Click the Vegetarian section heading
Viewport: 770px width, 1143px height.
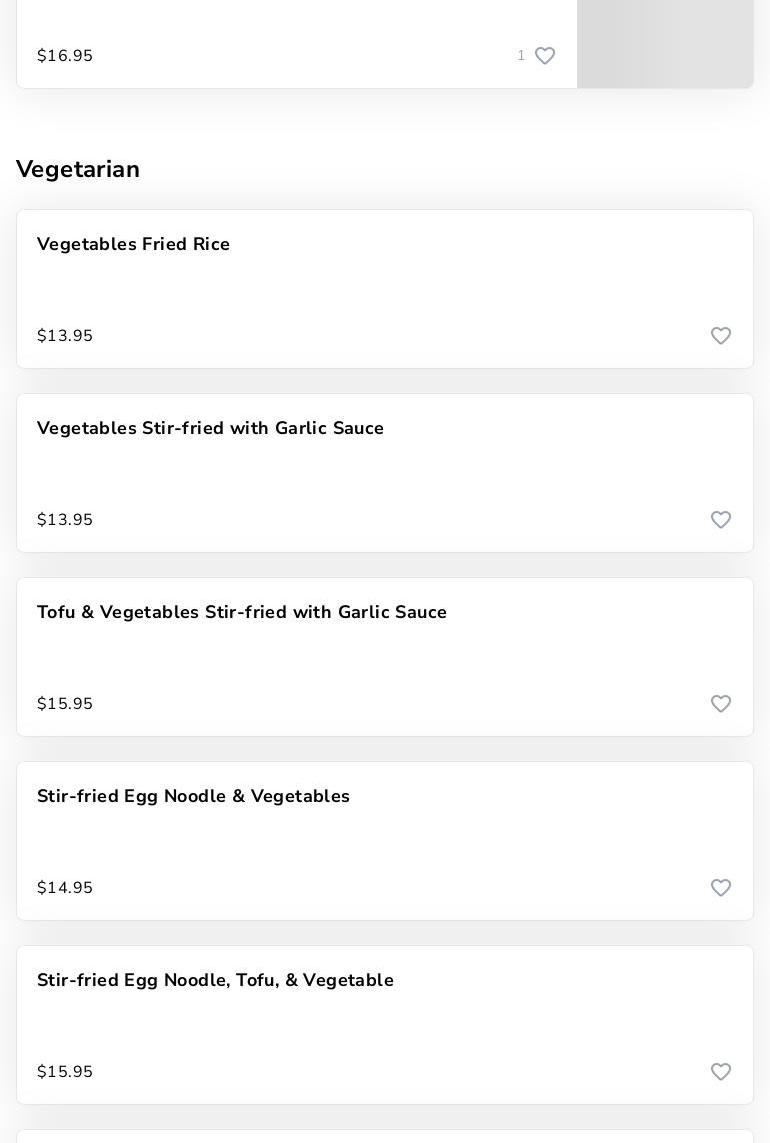point(78,170)
